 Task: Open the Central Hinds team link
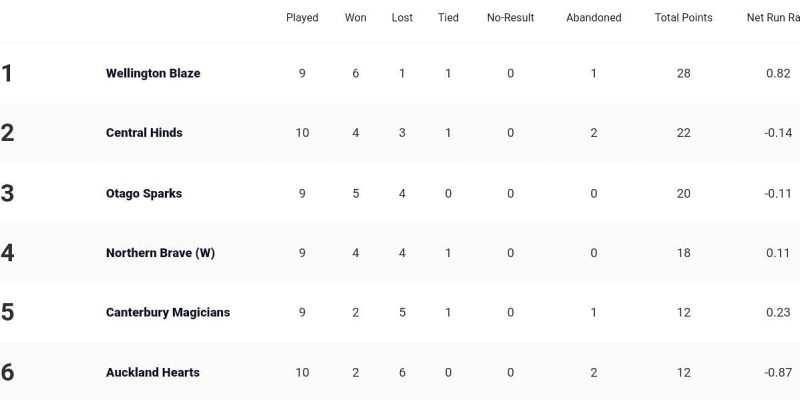[x=144, y=133]
